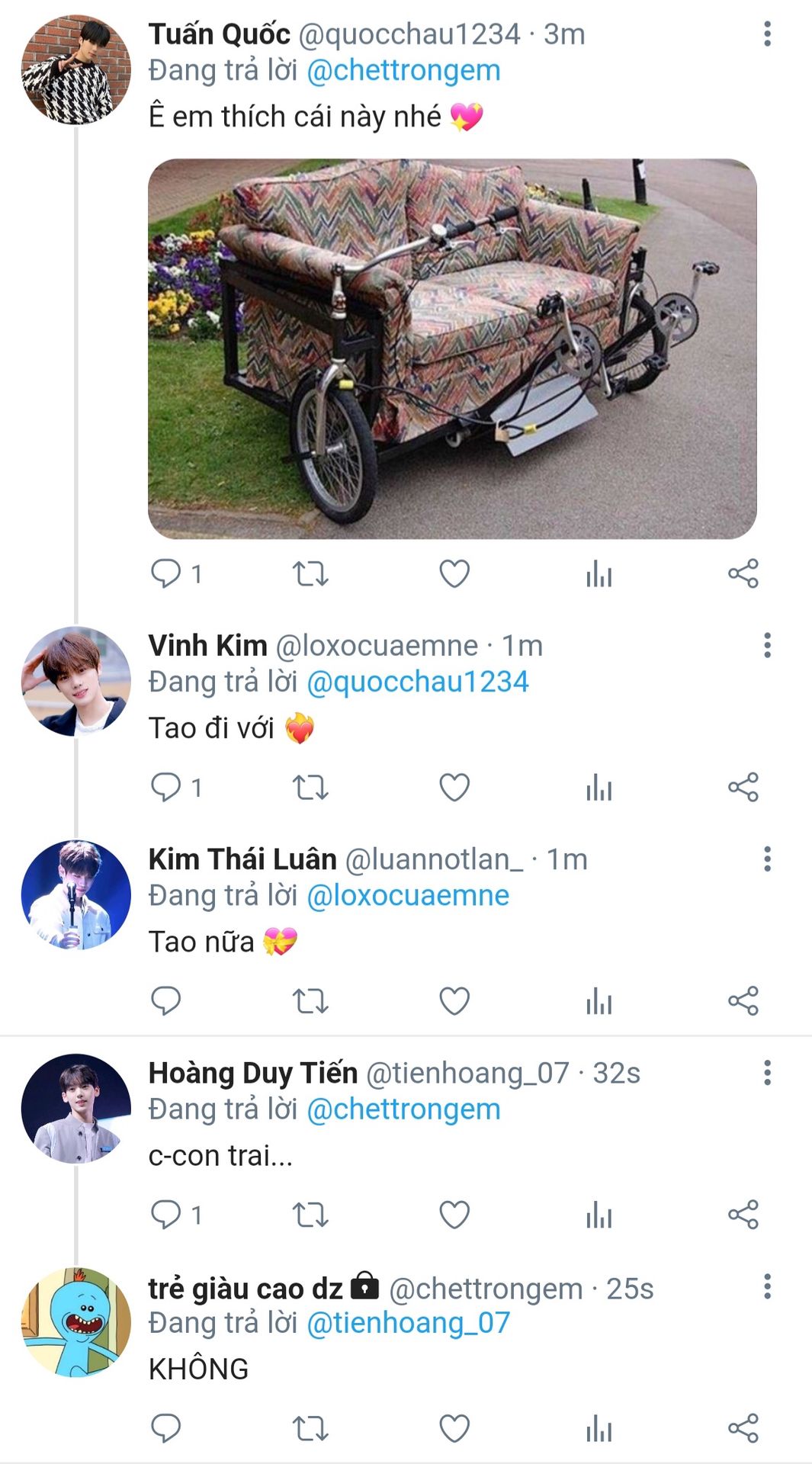Like Kim Thái Luân's reply
The height and width of the screenshot is (1464, 812).
coord(454,1000)
